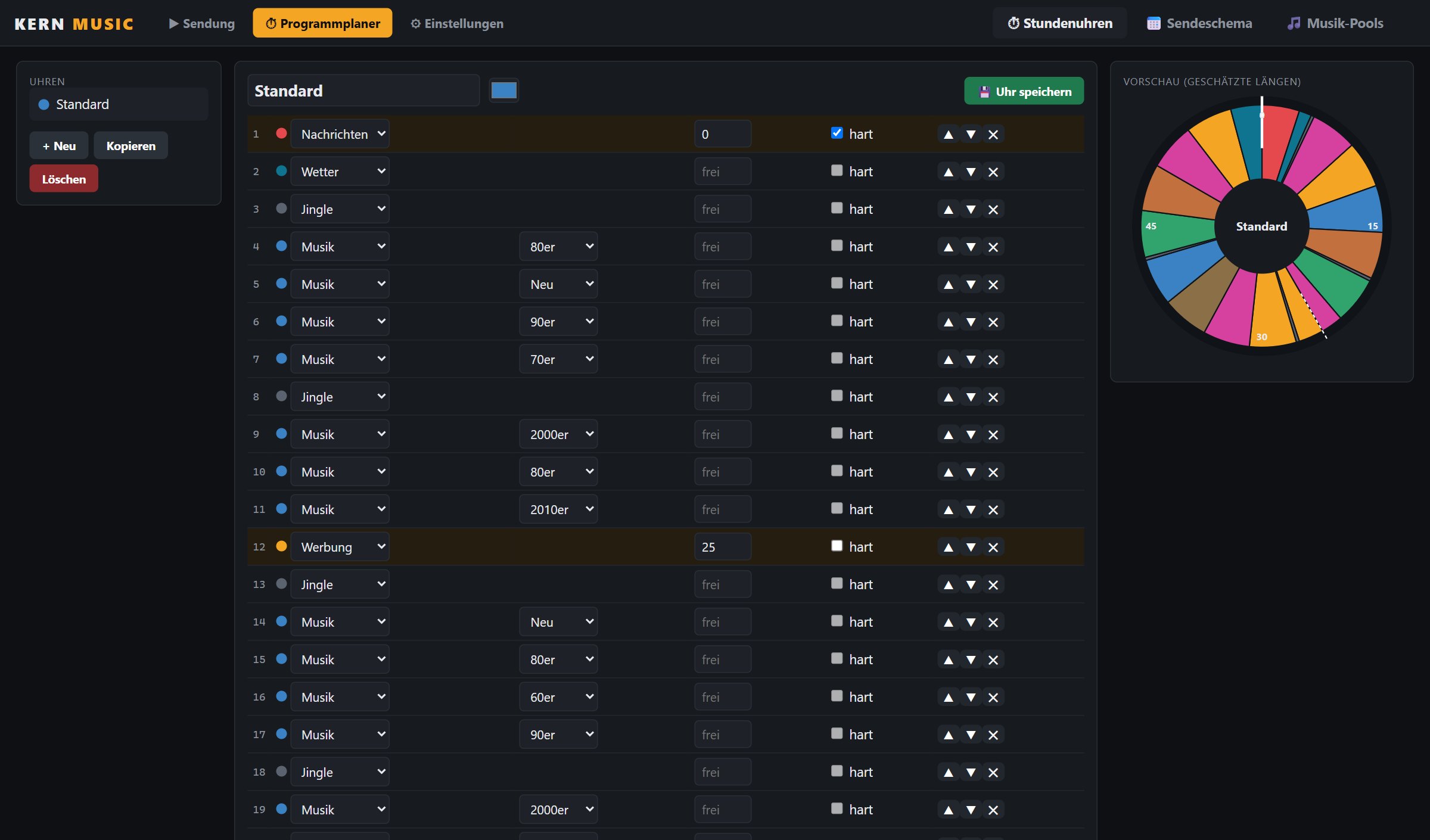Enable hart for row 2 Wetter
1430x840 pixels.
coord(837,170)
